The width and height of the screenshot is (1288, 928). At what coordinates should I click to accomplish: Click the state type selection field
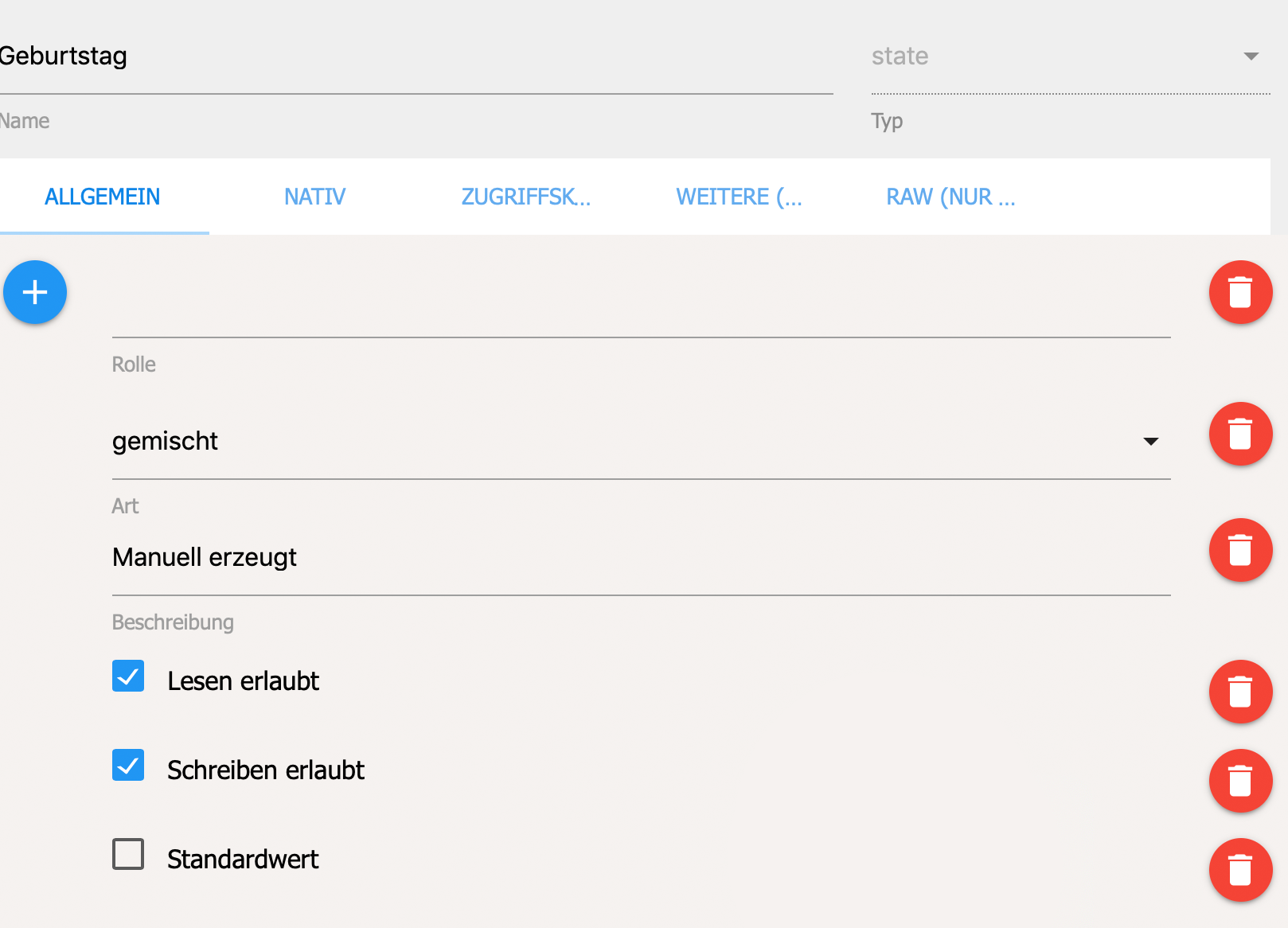pos(1051,57)
